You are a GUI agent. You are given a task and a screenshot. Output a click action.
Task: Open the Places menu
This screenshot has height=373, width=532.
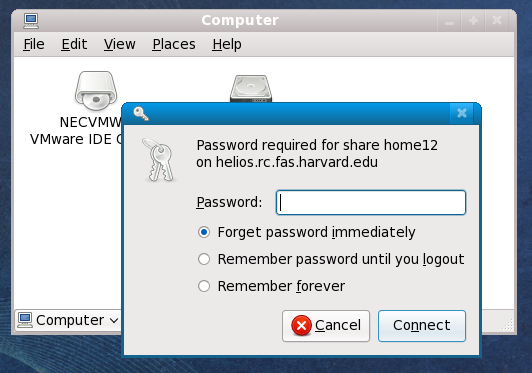(x=174, y=44)
